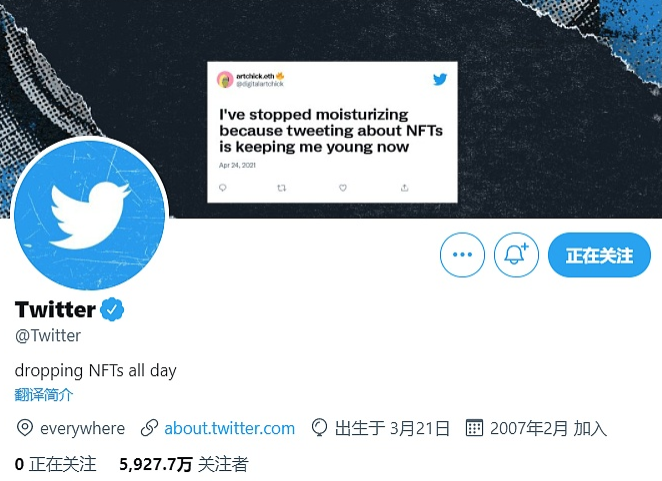
Task: Click the reply icon in the banner tweet
Action: (223, 188)
